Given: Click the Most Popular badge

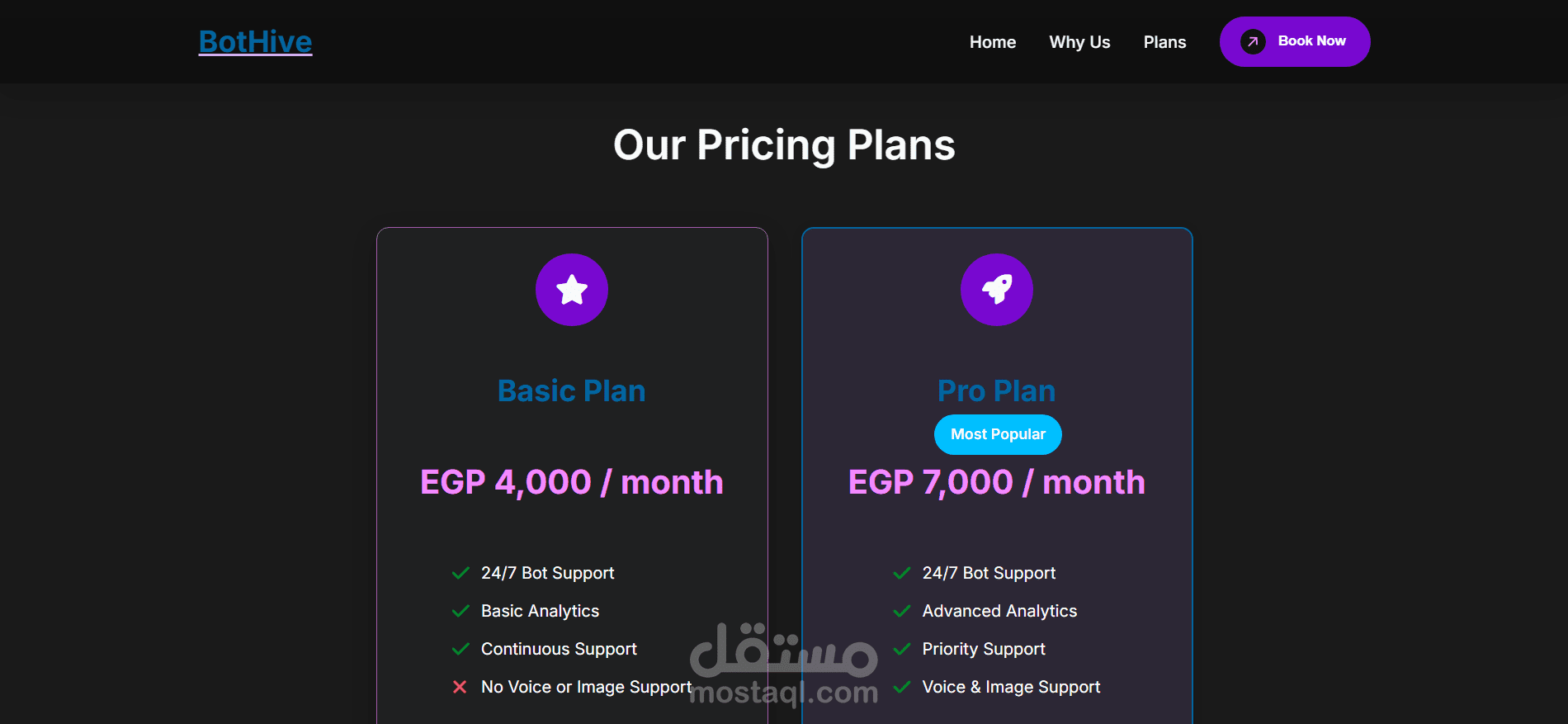Looking at the screenshot, I should (x=998, y=434).
